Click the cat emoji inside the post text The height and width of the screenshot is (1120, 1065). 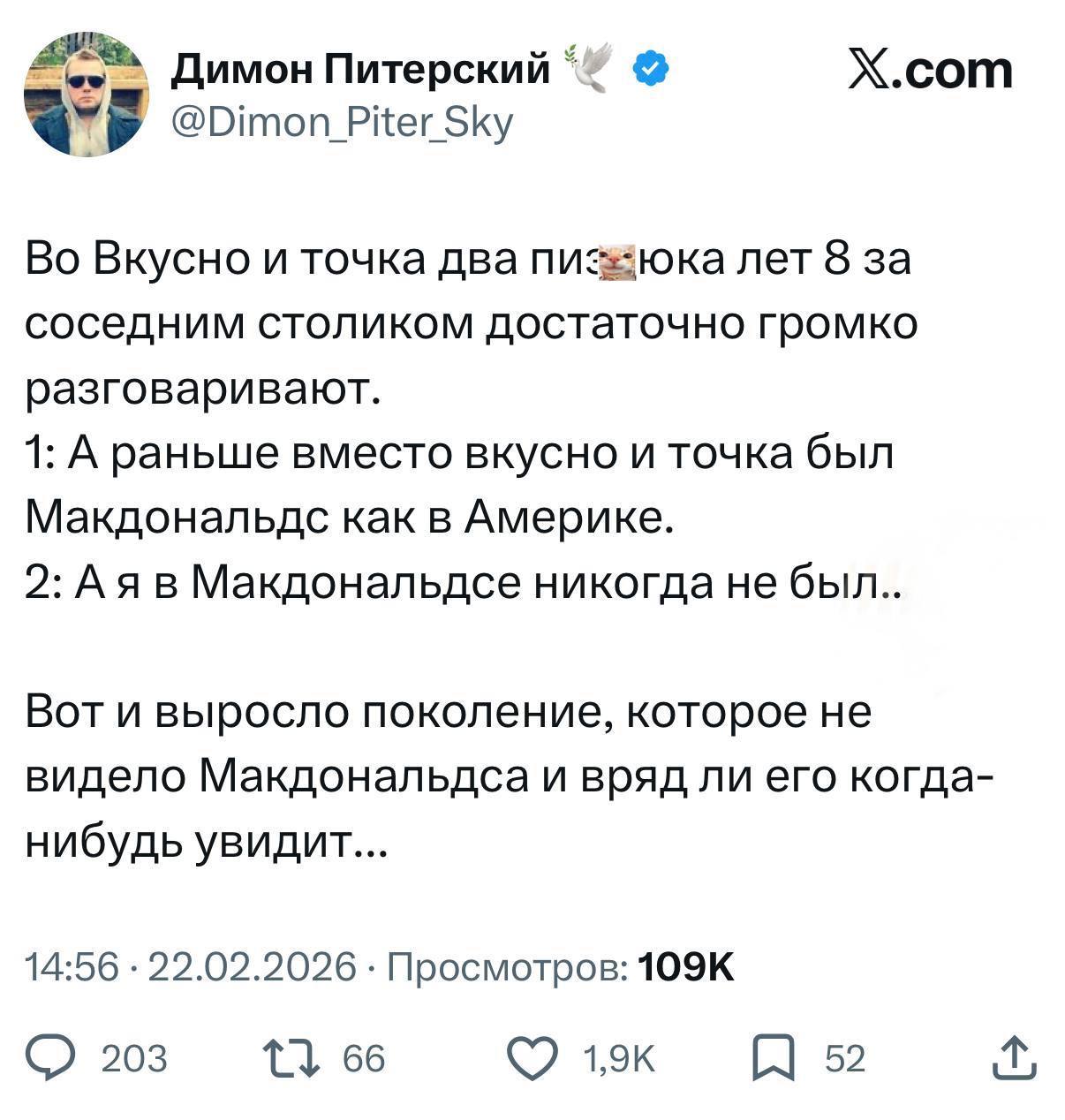[617, 261]
